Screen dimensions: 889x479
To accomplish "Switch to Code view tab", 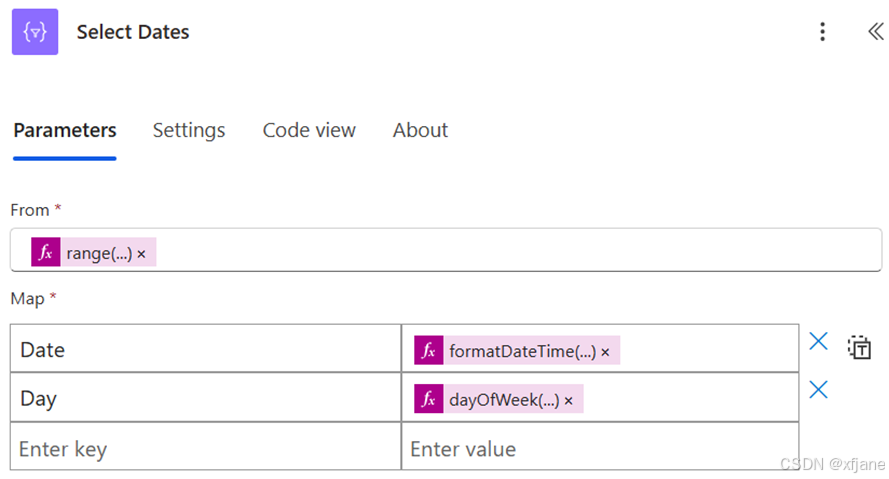I will click(x=309, y=130).
